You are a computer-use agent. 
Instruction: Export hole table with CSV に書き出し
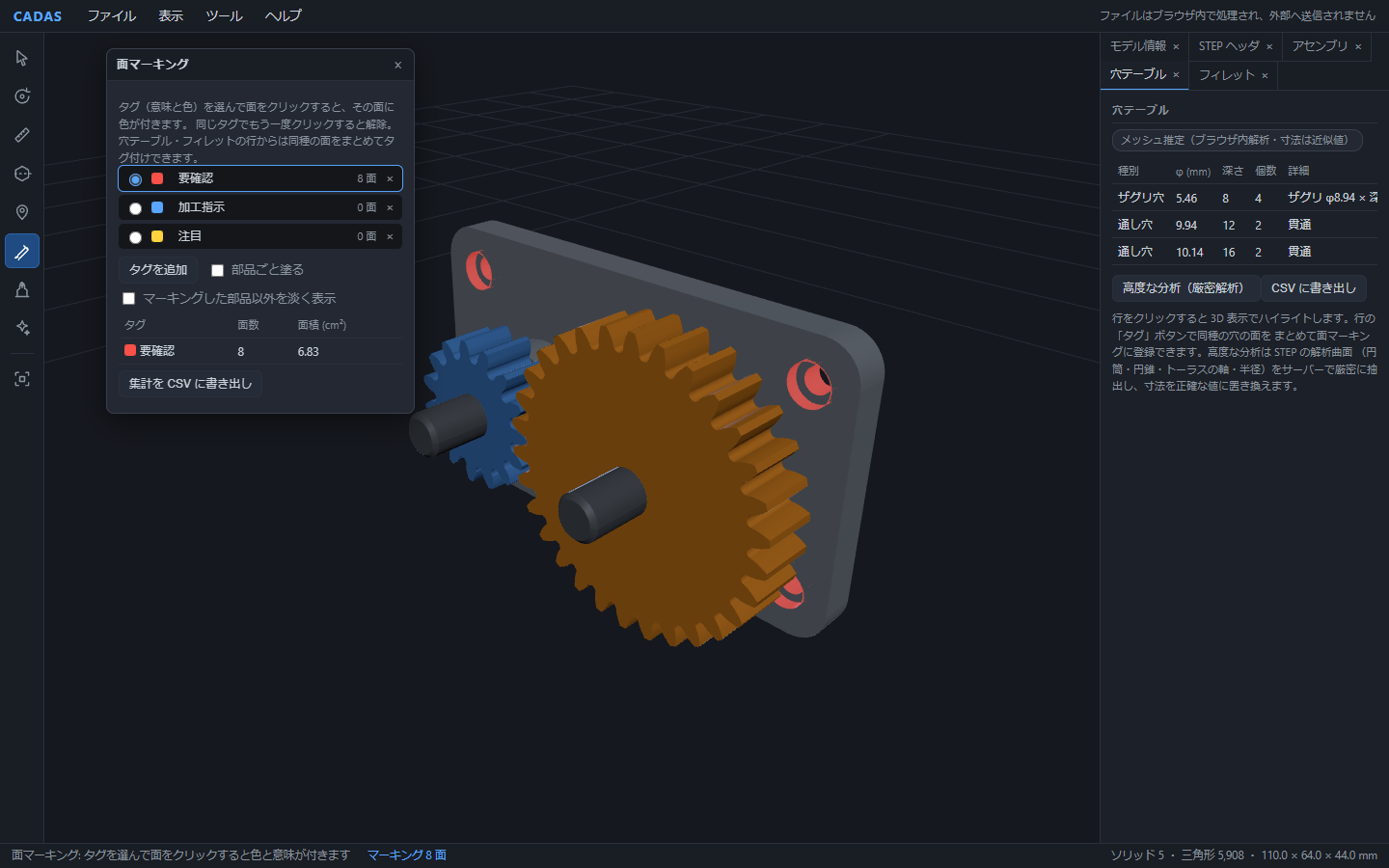tap(1313, 288)
